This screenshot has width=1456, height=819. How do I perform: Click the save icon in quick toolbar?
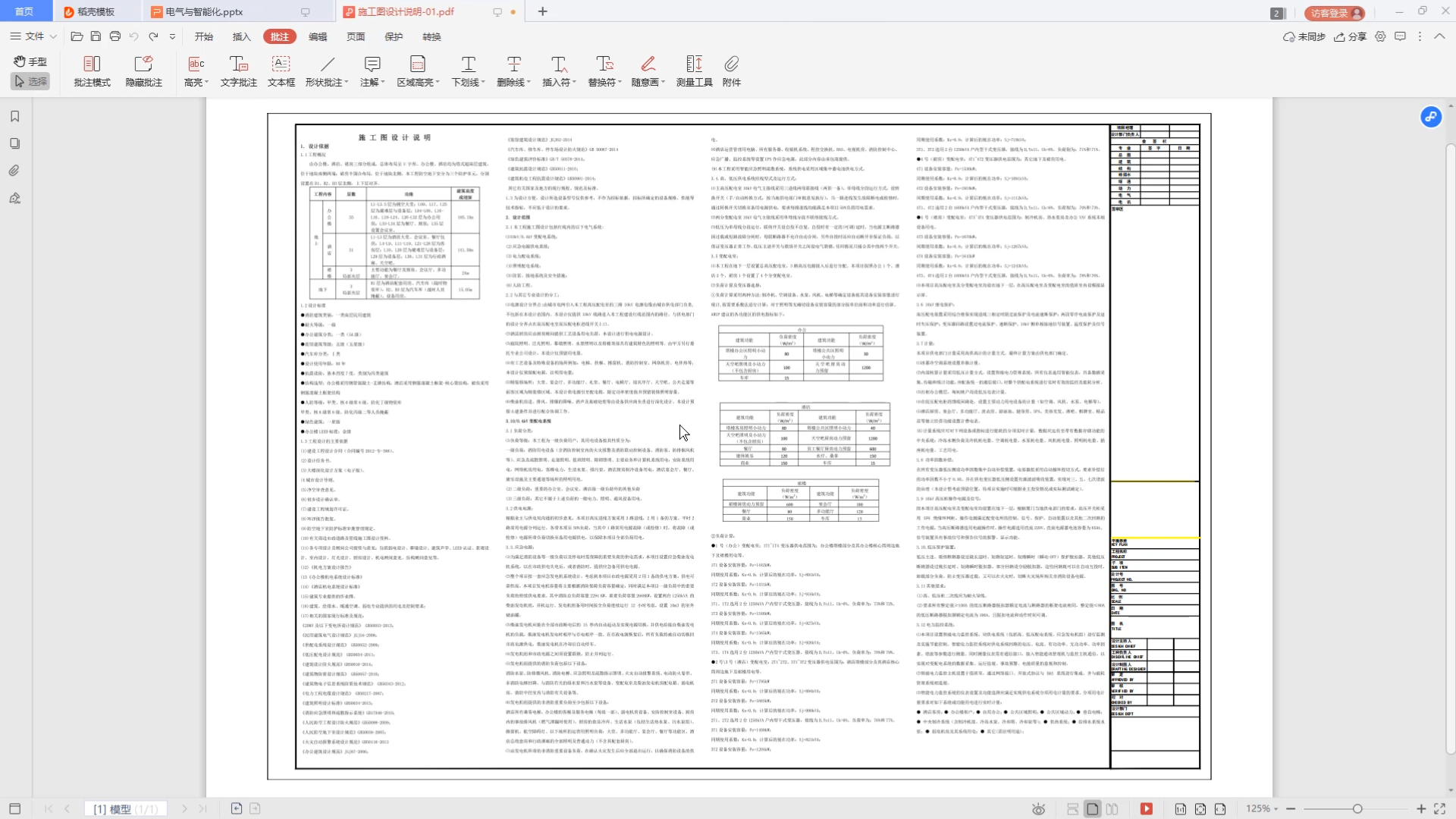click(96, 36)
